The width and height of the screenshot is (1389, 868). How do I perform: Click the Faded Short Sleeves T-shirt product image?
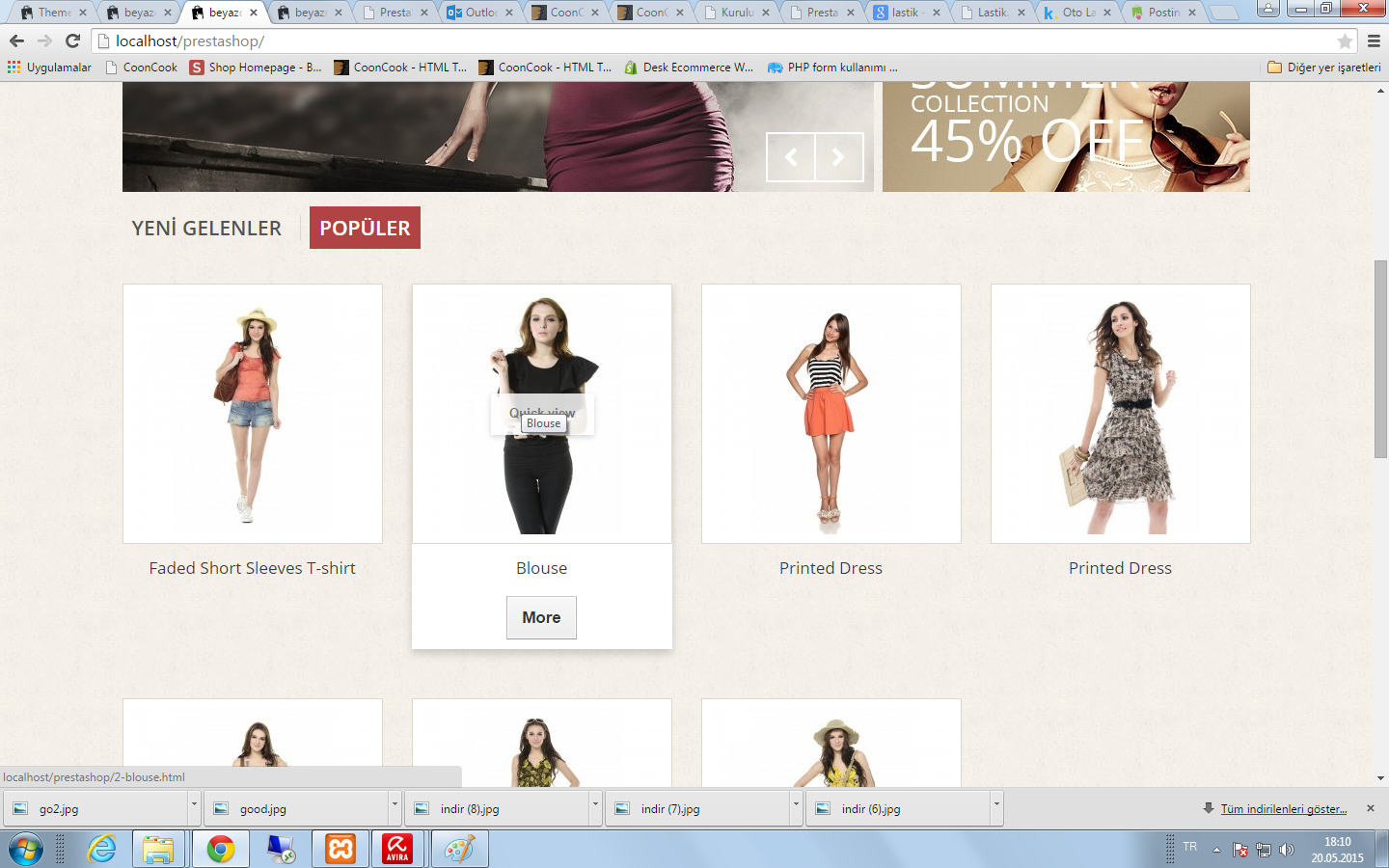click(253, 414)
